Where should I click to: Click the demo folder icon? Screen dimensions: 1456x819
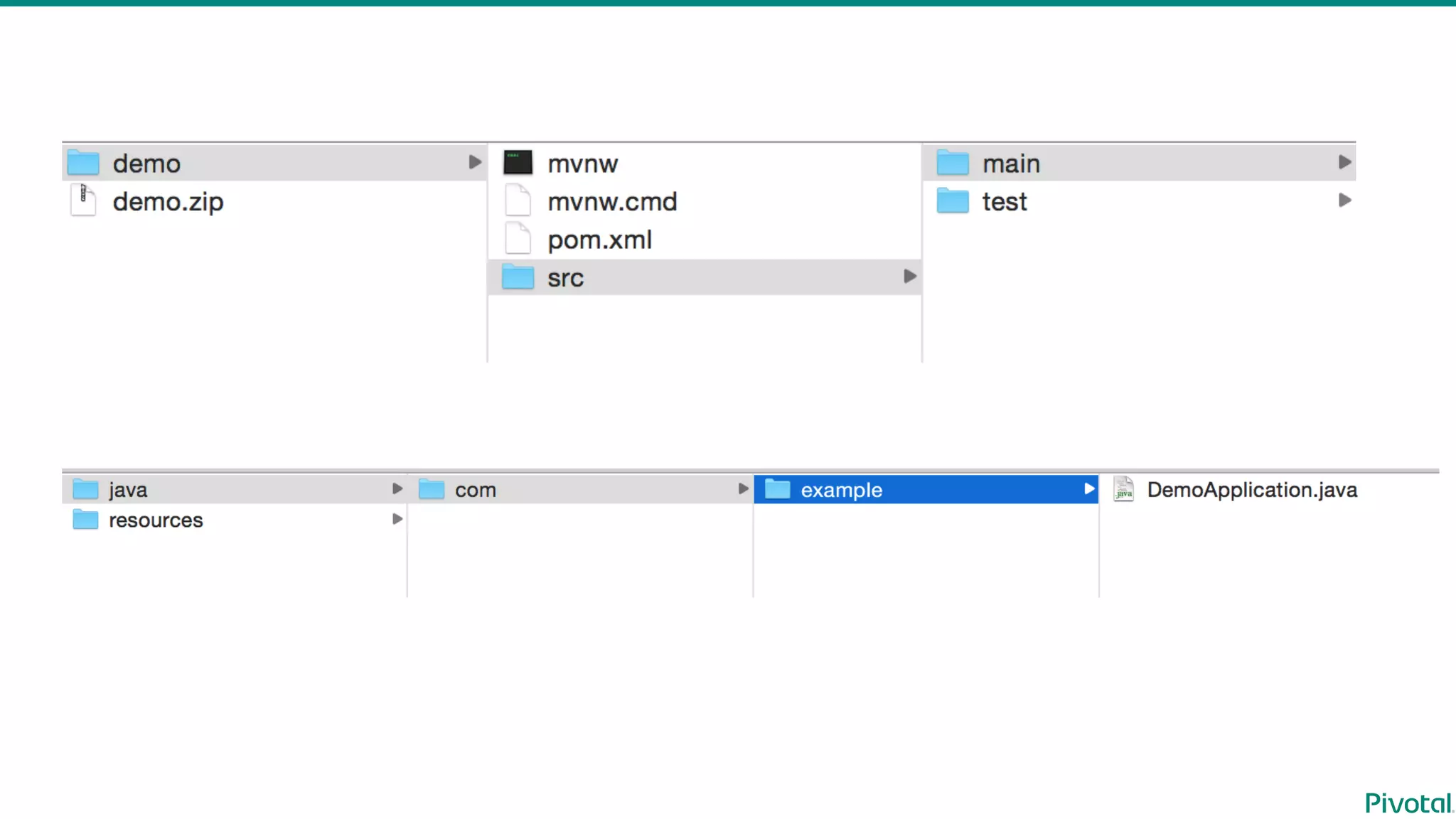(83, 163)
